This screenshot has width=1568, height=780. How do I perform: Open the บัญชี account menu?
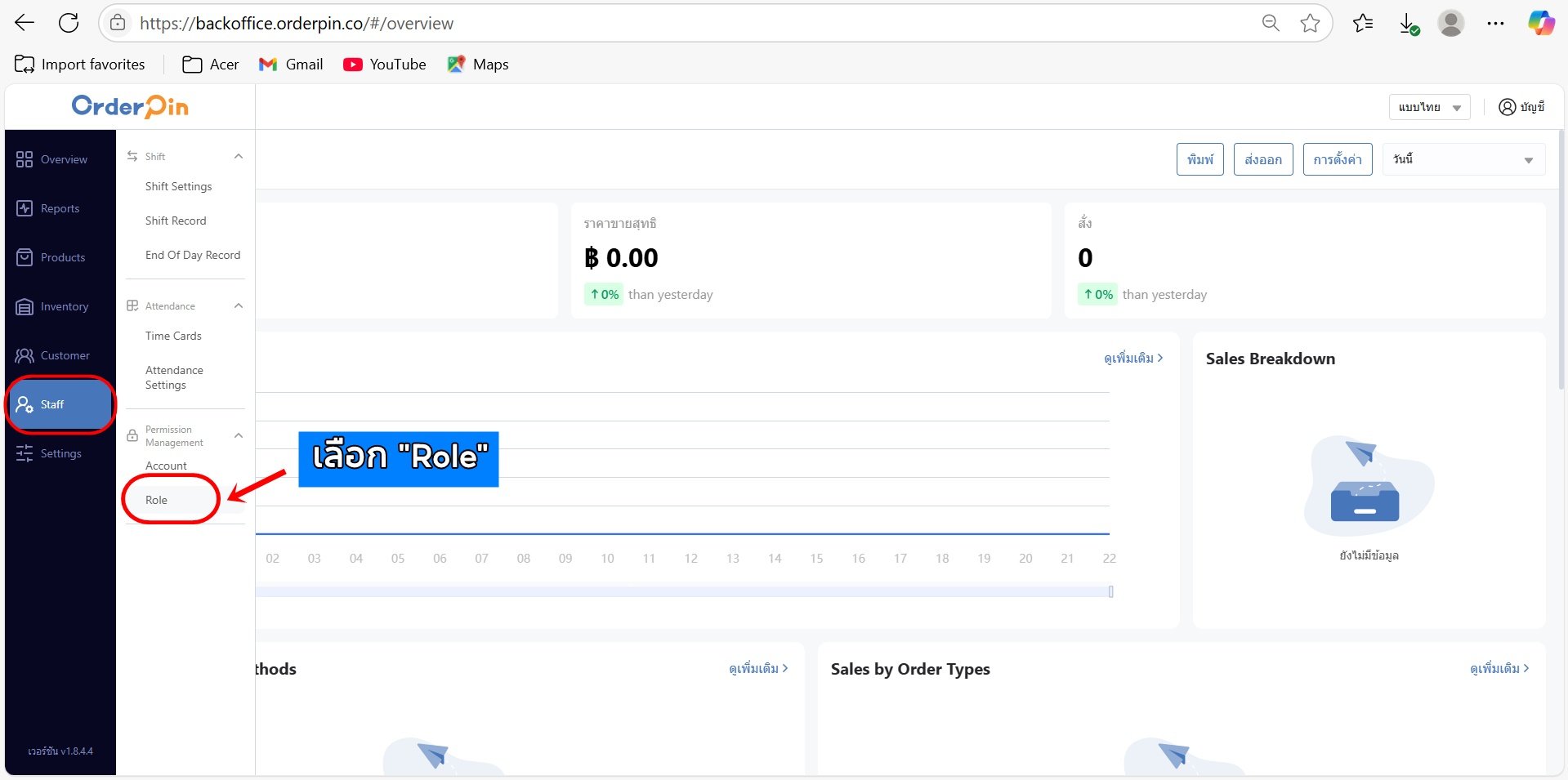(1521, 107)
